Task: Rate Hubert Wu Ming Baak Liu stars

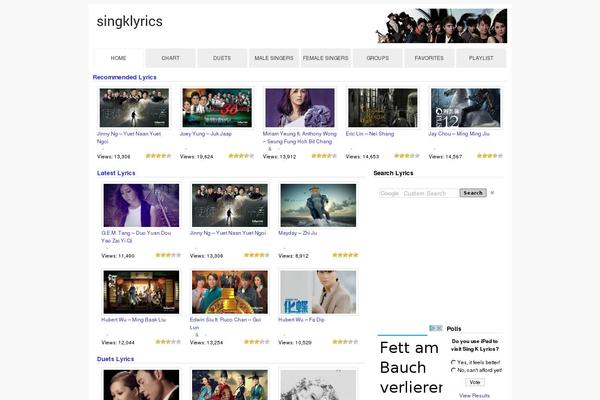Action: tap(168, 342)
